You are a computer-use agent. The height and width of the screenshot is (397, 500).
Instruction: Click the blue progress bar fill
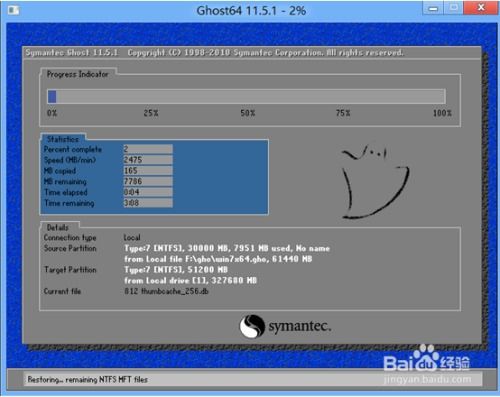point(52,97)
